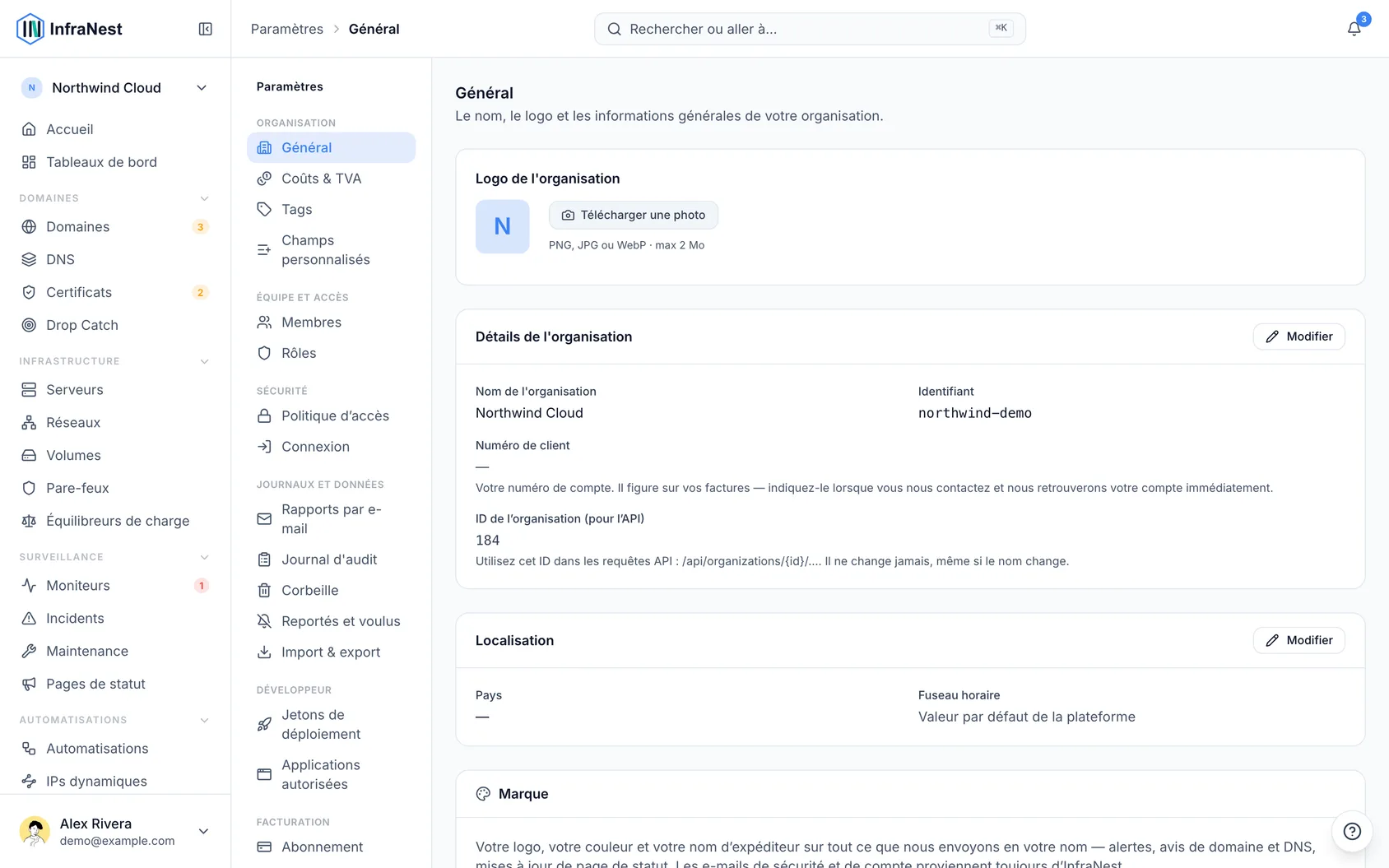Open Coûts & TVA settings
This screenshot has height=868, width=1389.
coord(331,179)
